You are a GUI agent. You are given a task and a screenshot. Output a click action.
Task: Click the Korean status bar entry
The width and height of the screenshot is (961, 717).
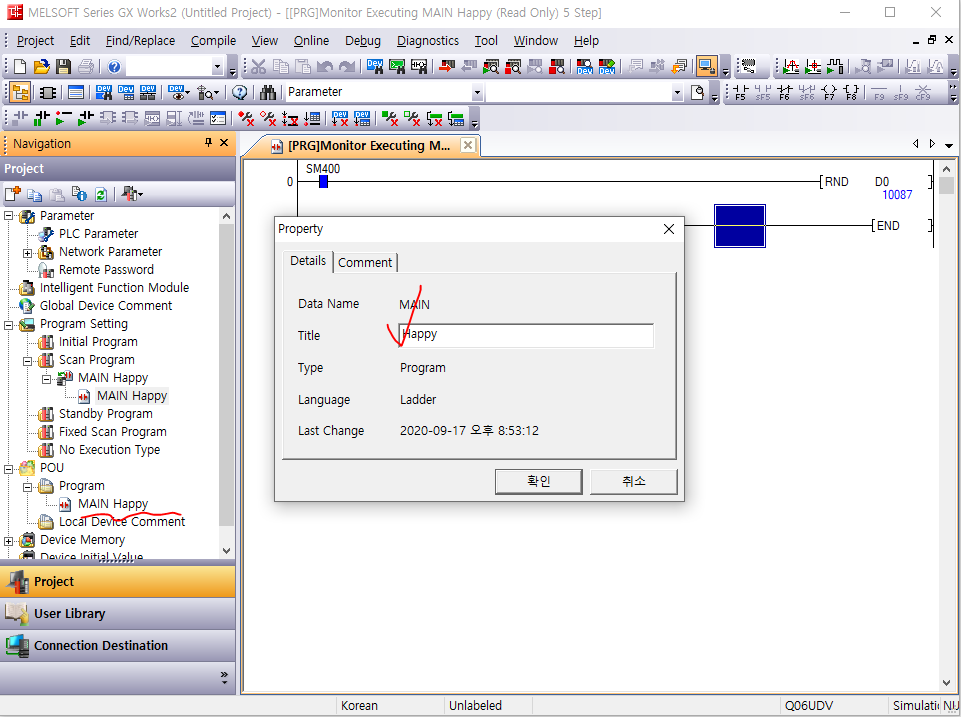click(359, 705)
